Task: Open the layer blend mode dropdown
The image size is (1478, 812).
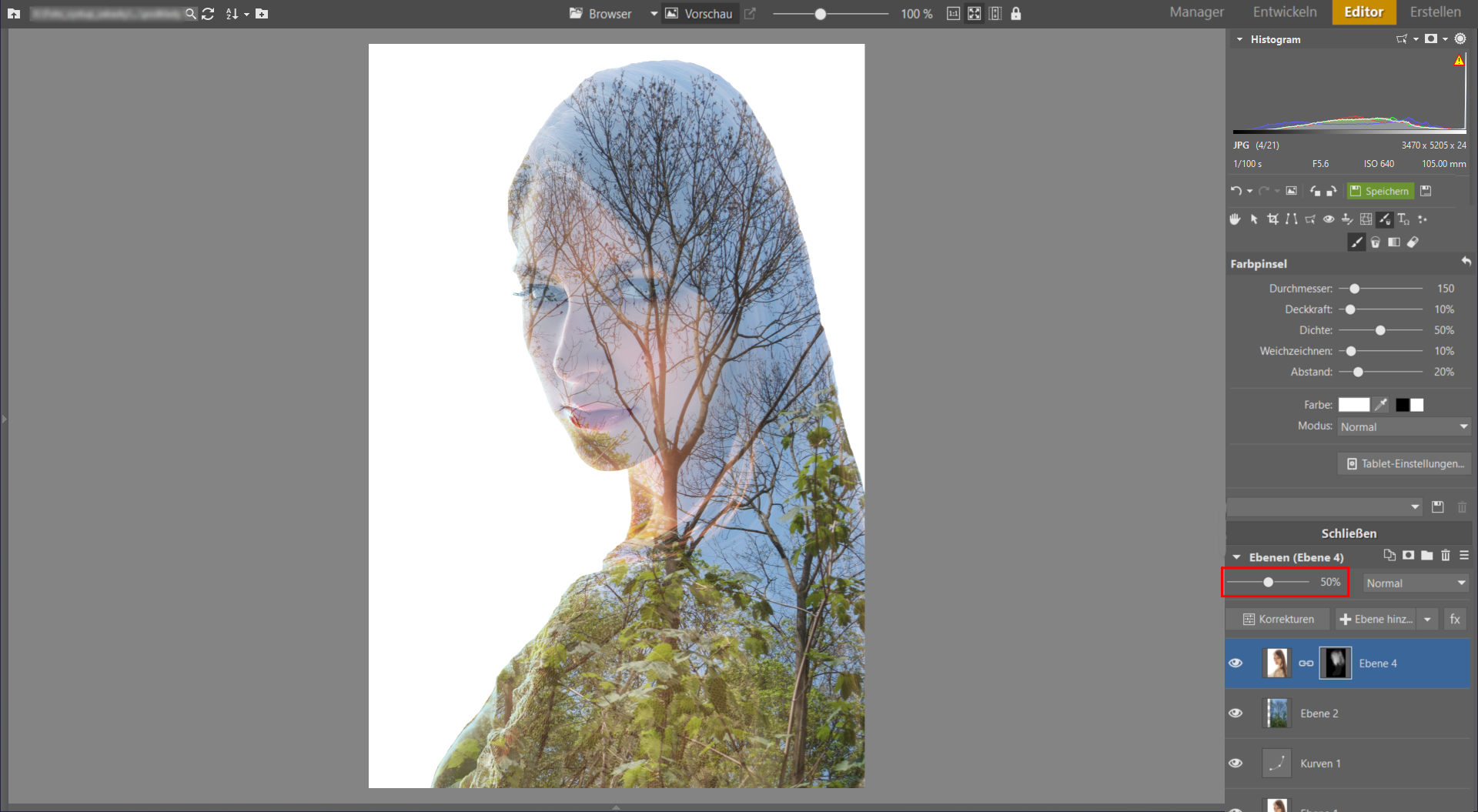Action: (1416, 583)
